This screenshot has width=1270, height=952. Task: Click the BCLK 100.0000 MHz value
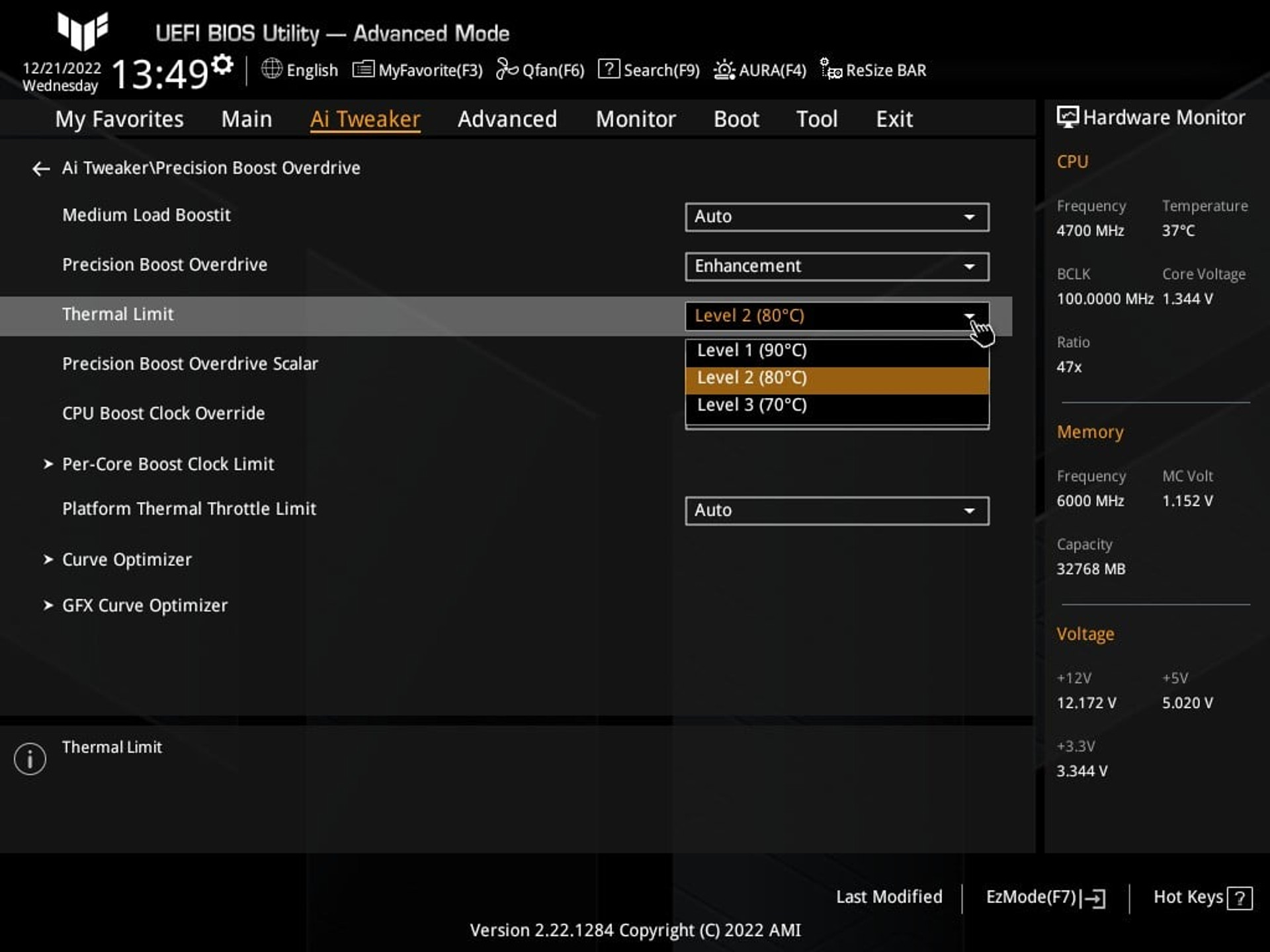tap(1105, 299)
